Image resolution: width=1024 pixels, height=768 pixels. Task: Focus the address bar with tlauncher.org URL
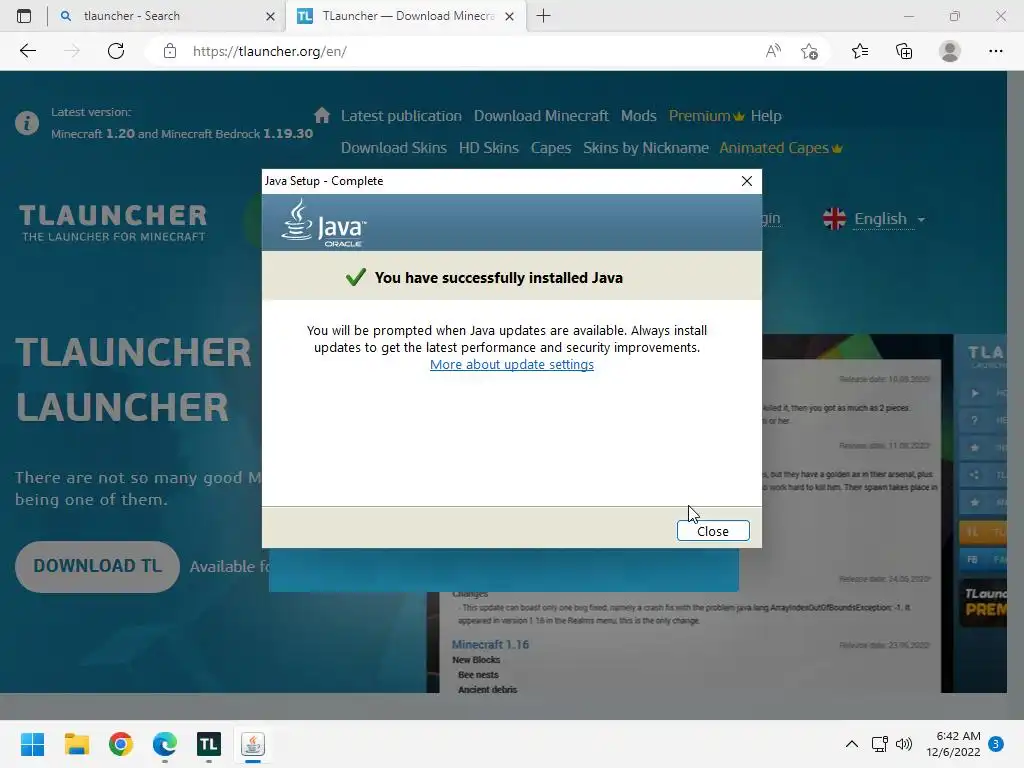coord(457,51)
